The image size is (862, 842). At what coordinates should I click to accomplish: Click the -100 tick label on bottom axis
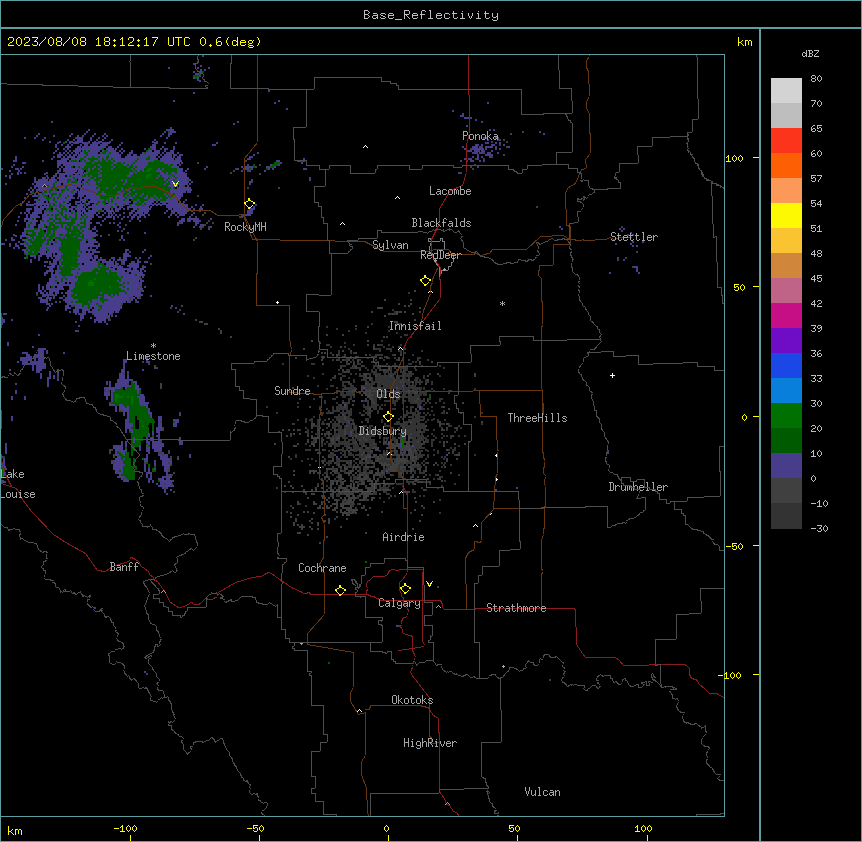point(125,828)
